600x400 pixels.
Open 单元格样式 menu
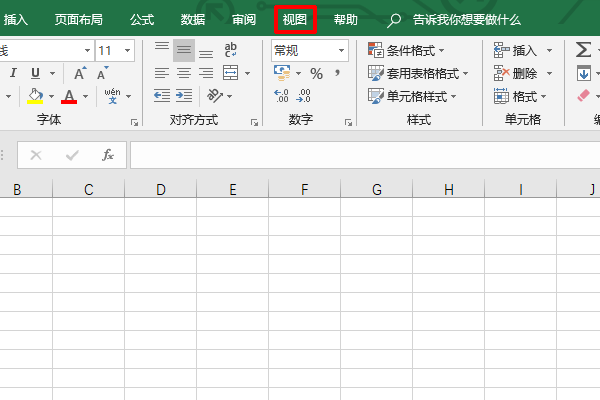point(412,96)
